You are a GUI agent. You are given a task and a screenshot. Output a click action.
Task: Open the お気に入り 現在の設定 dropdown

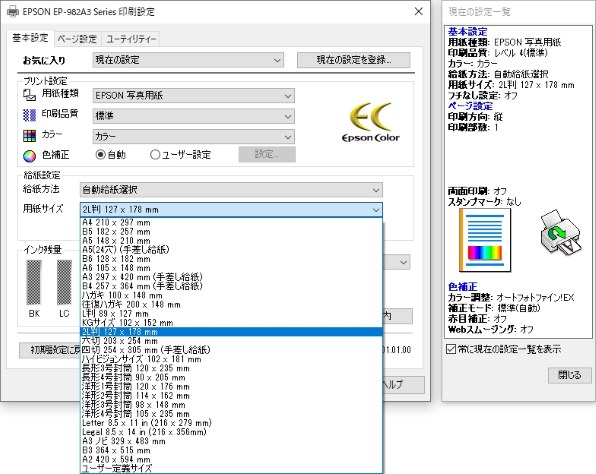(x=188, y=60)
